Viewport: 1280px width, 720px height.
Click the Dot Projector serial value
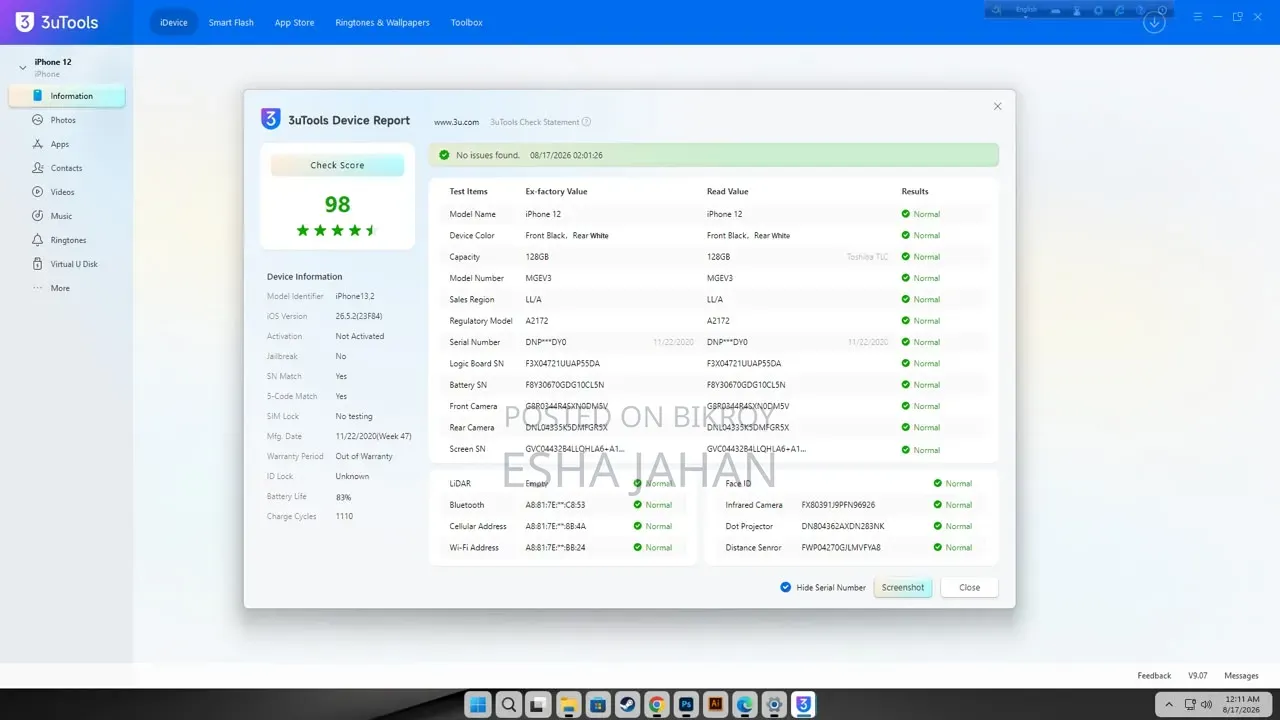[843, 526]
